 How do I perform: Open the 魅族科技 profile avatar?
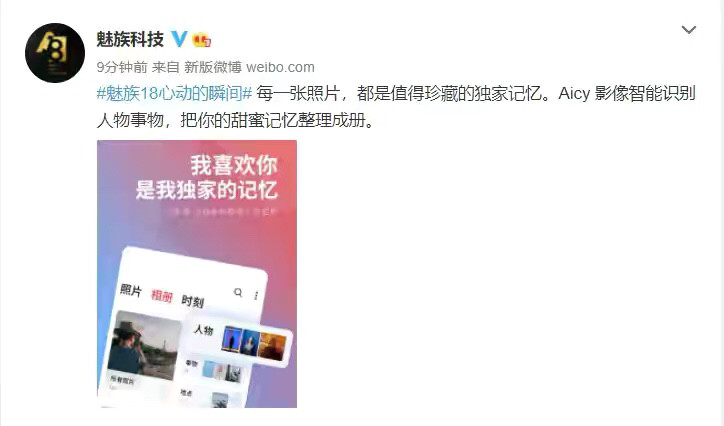point(55,53)
